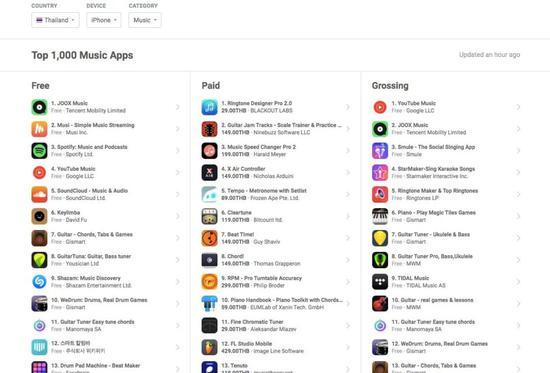Click the Shazam app icon
The image size is (550, 373).
(39, 282)
